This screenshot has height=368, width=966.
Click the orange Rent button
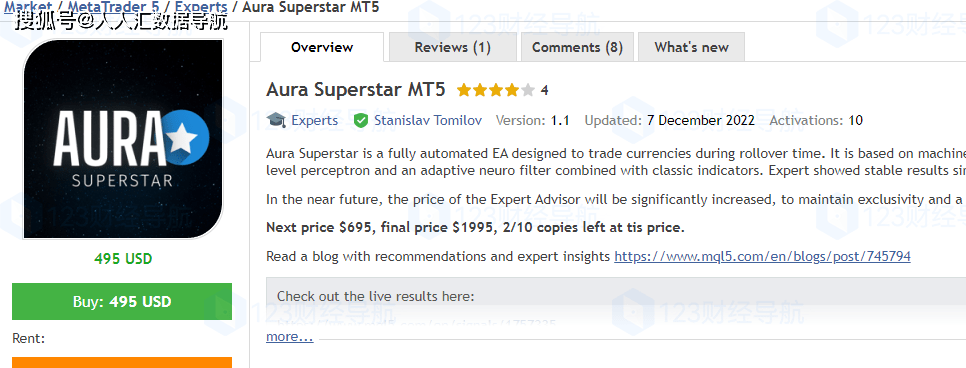[x=122, y=362]
